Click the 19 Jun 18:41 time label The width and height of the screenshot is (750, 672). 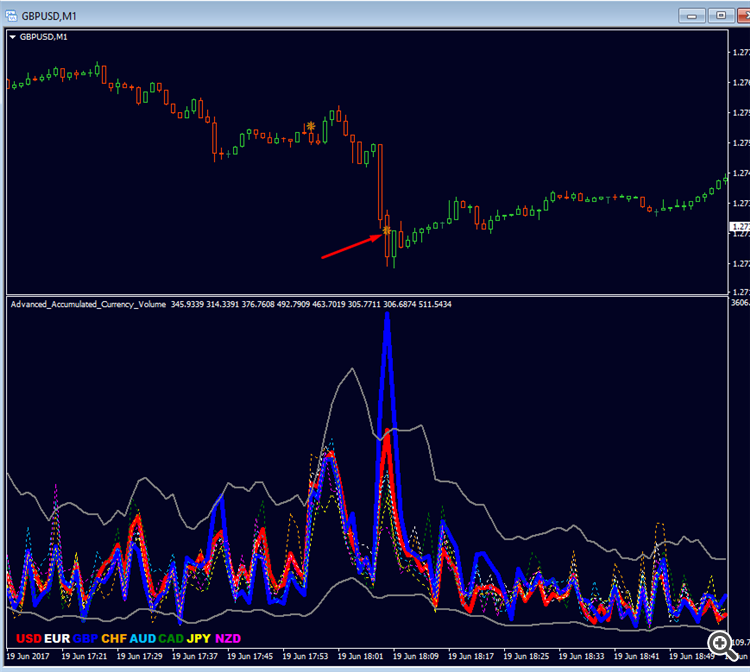point(637,656)
